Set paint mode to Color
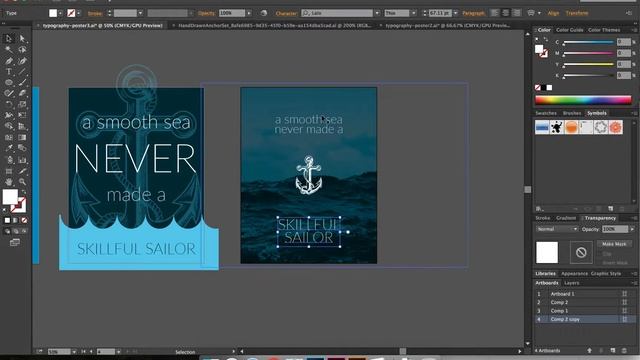This screenshot has width=640, height=360. [7, 220]
